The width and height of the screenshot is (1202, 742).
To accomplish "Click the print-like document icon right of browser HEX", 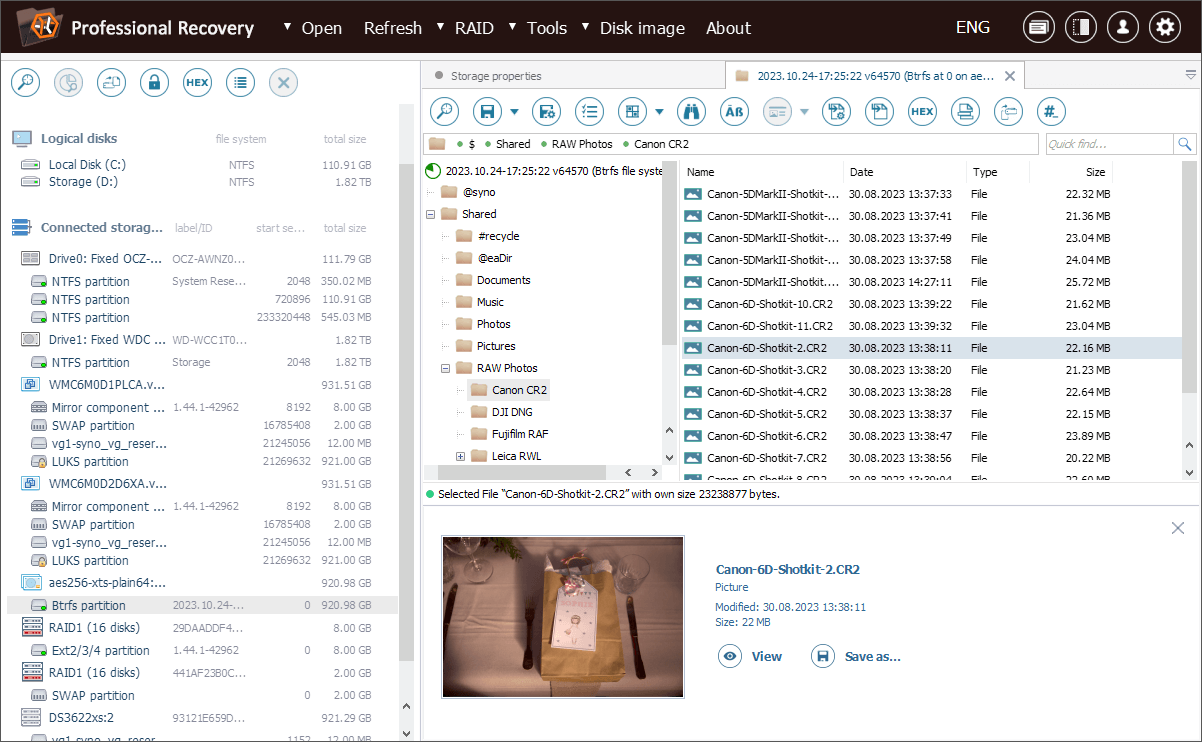I will click(x=965, y=111).
